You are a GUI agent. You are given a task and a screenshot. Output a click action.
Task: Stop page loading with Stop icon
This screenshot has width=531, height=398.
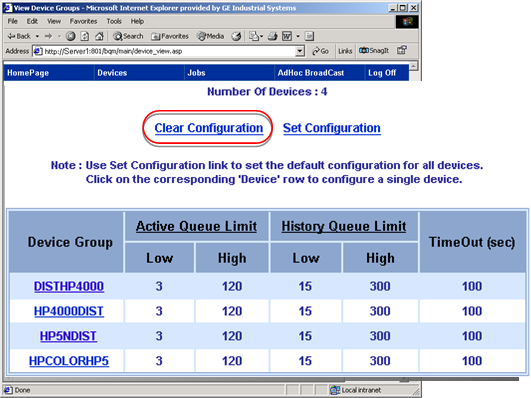tap(70, 36)
